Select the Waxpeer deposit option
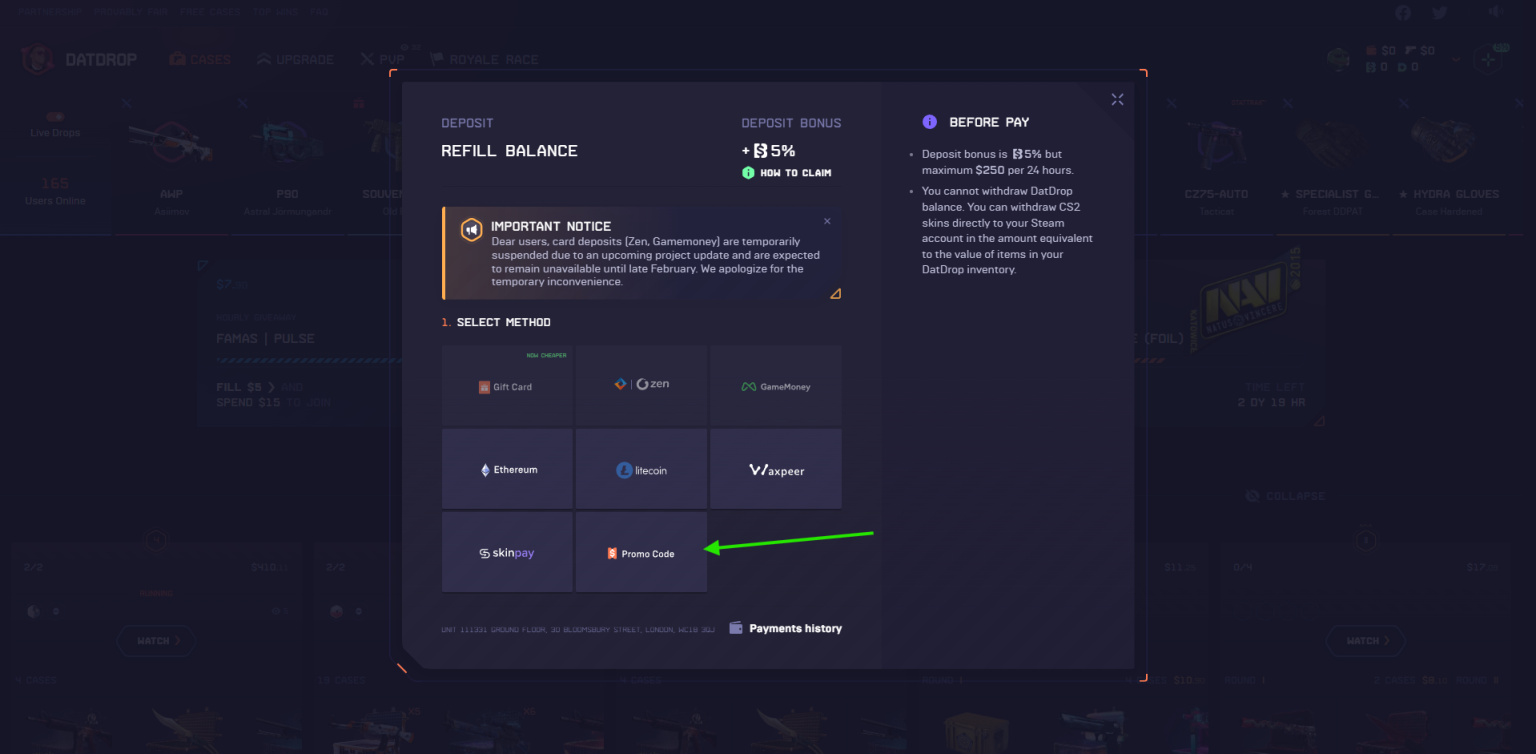The image size is (1536, 754). tap(775, 468)
